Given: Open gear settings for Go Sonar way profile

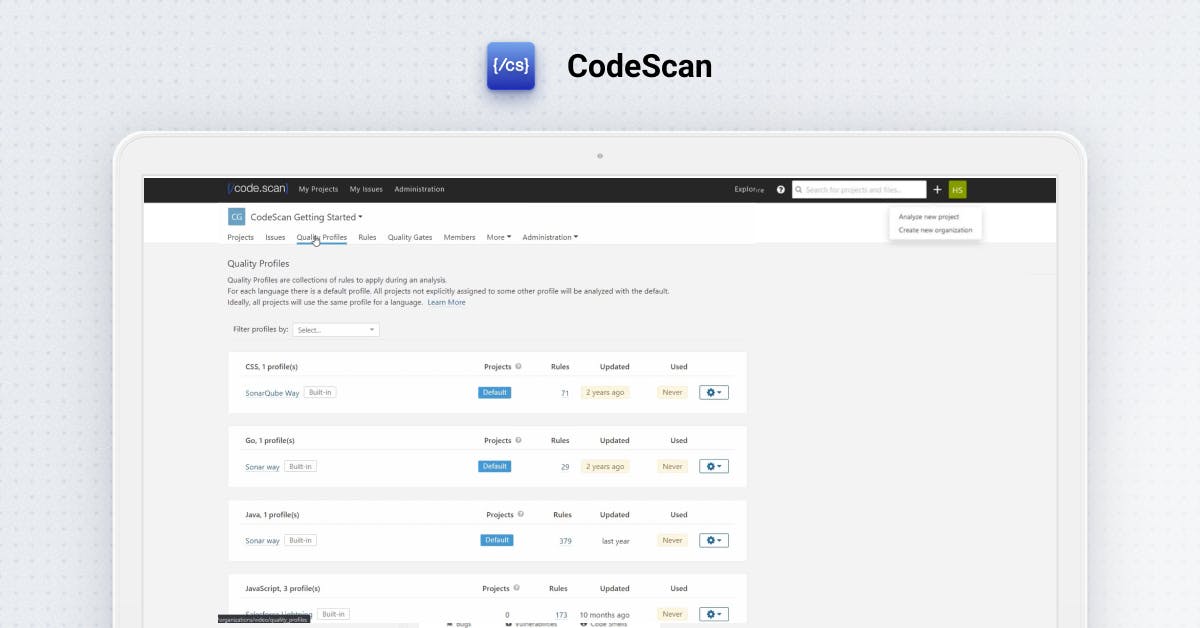Looking at the screenshot, I should click(713, 466).
